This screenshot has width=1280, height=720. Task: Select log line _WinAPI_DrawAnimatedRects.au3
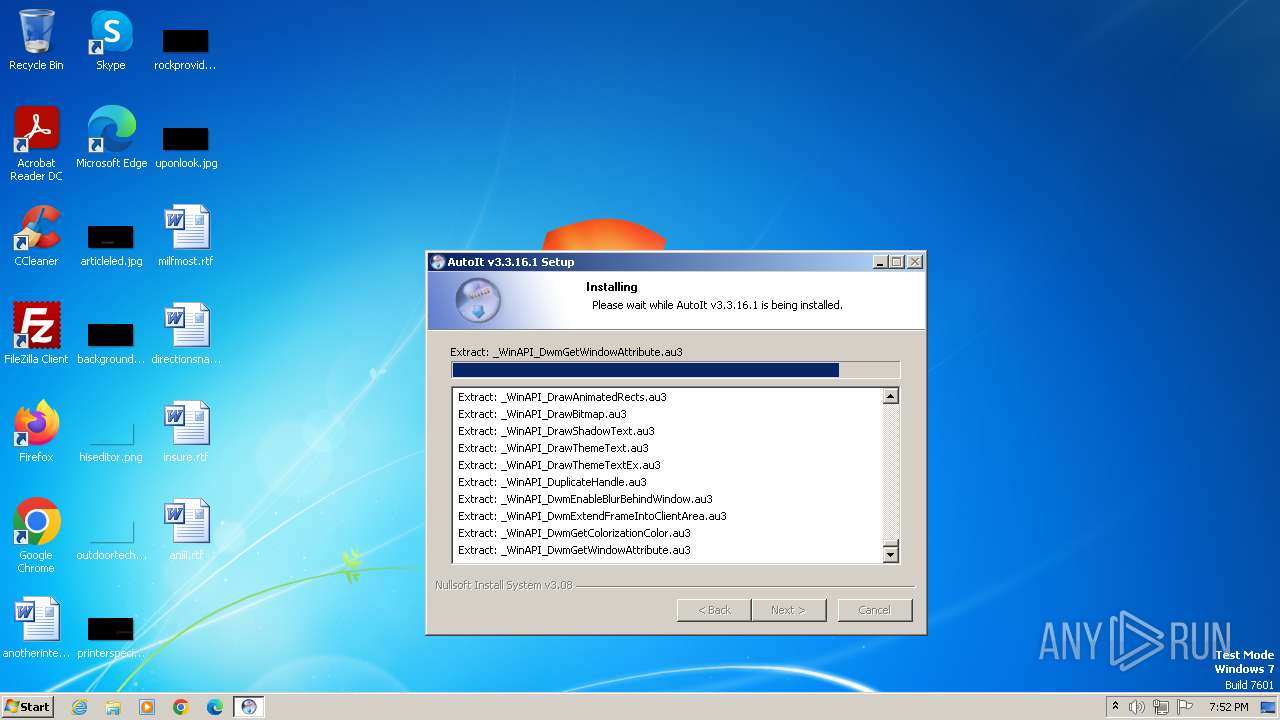coord(562,397)
